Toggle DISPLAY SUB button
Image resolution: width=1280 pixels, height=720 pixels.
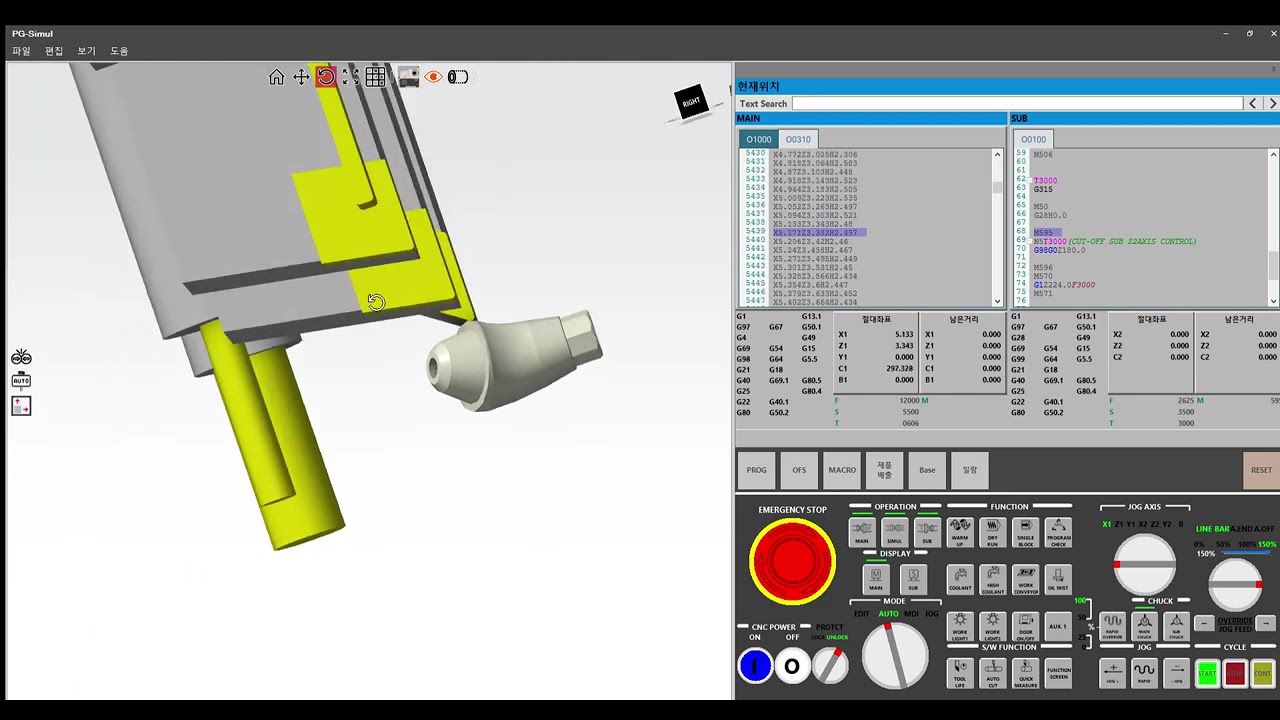click(x=912, y=579)
